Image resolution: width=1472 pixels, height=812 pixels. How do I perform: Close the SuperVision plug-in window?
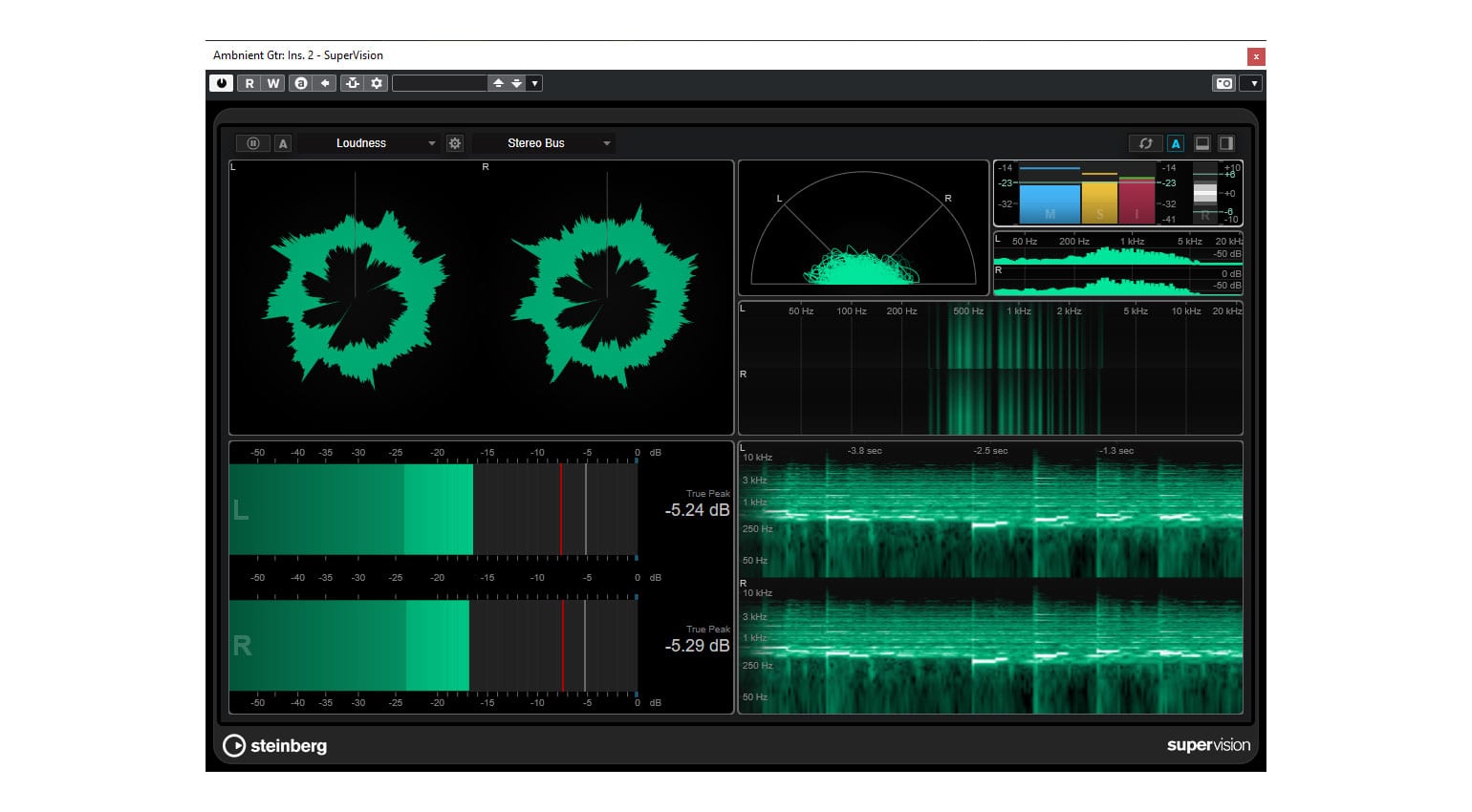(1256, 56)
